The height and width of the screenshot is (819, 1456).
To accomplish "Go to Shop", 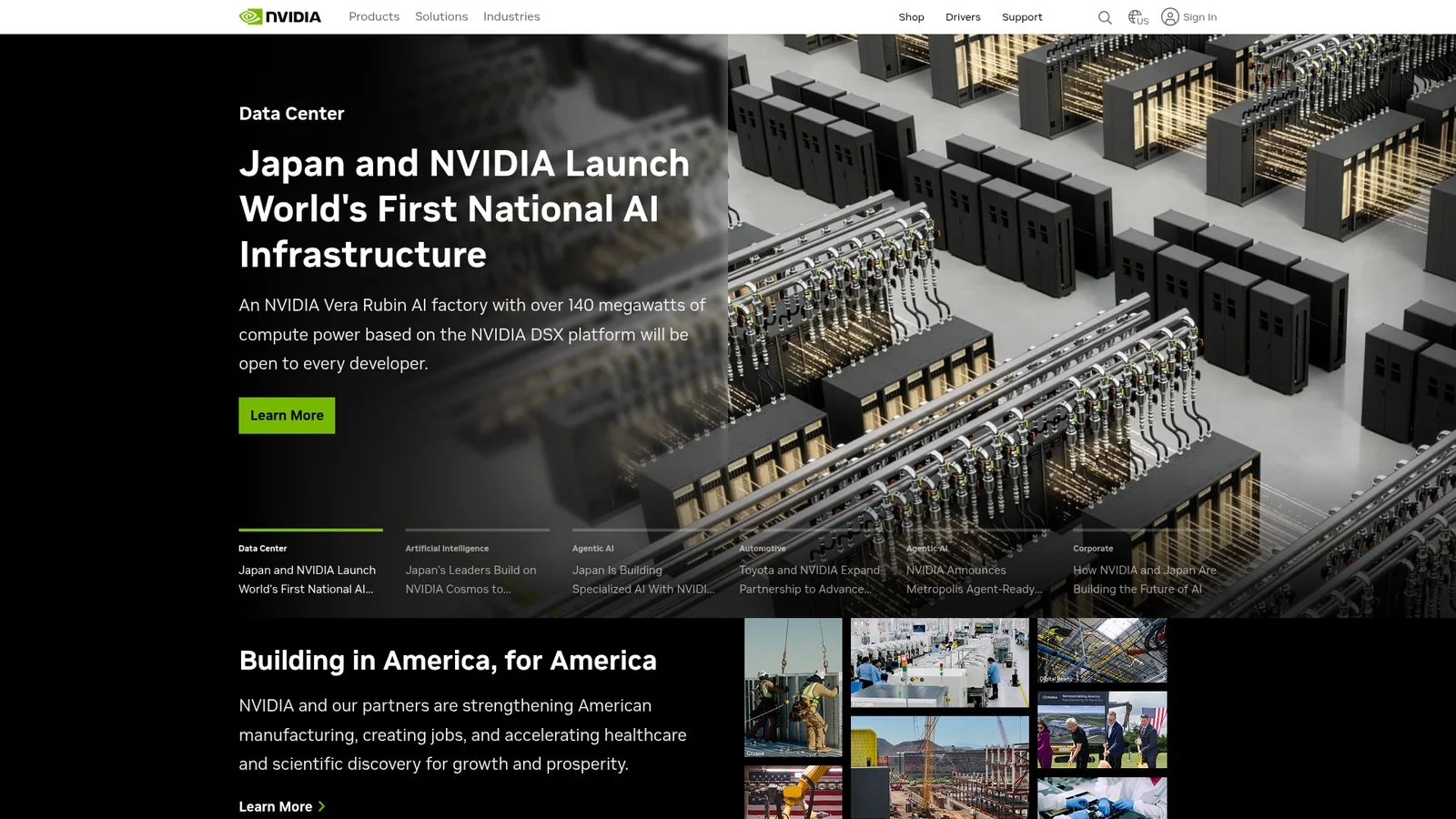I will 911,17.
